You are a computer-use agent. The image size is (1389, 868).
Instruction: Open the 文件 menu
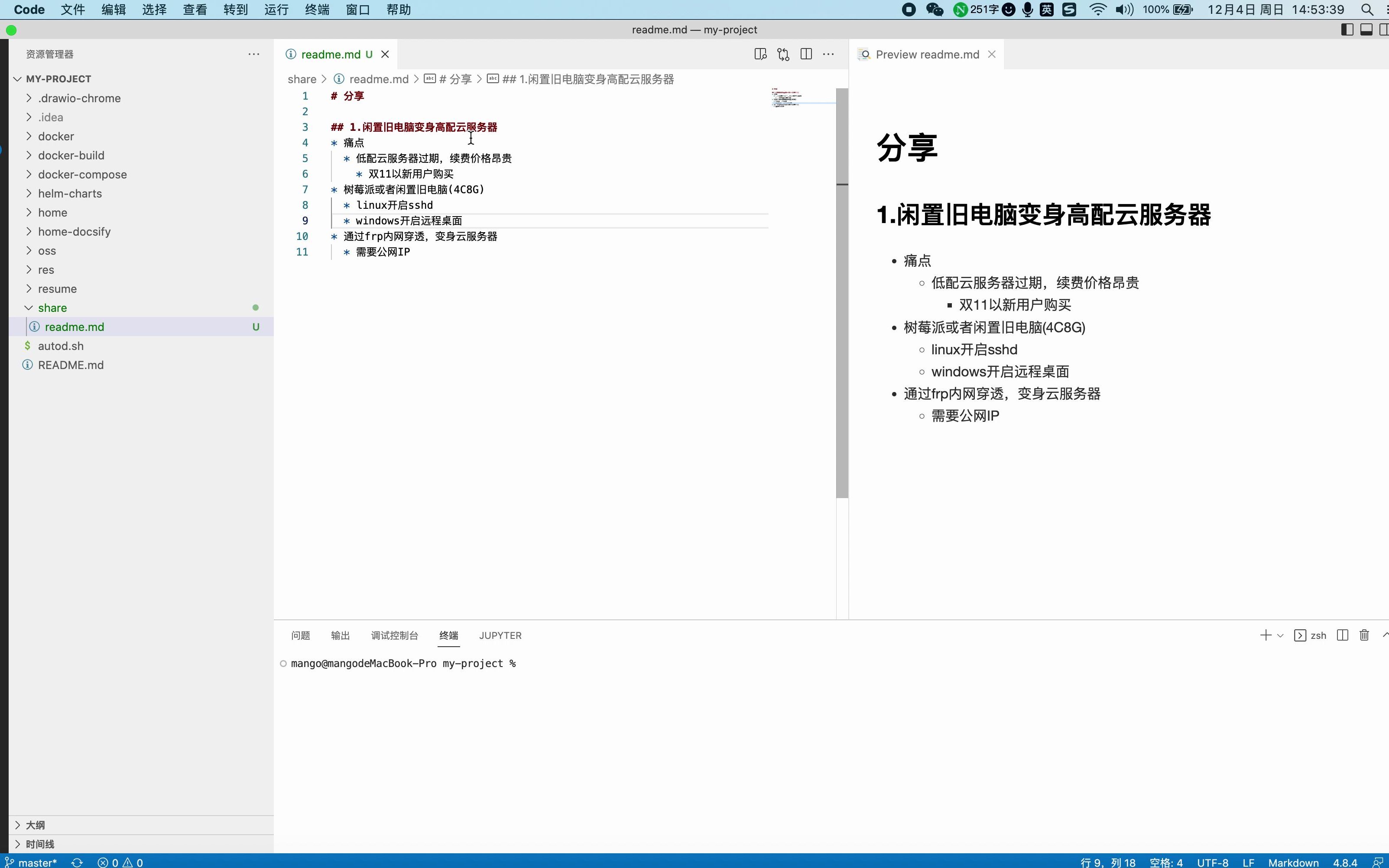[x=73, y=10]
